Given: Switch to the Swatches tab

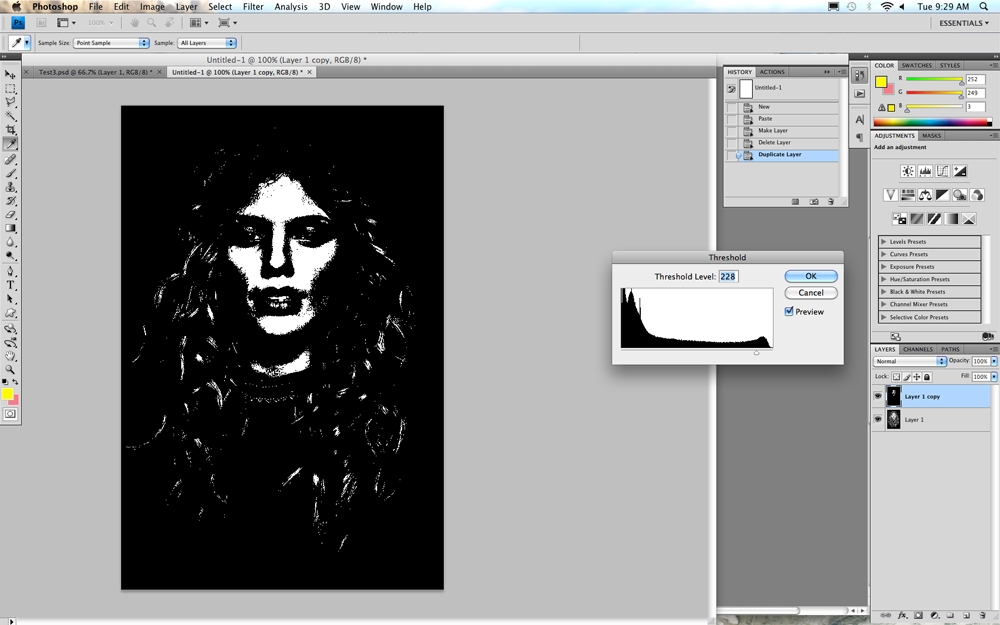Looking at the screenshot, I should [x=916, y=66].
